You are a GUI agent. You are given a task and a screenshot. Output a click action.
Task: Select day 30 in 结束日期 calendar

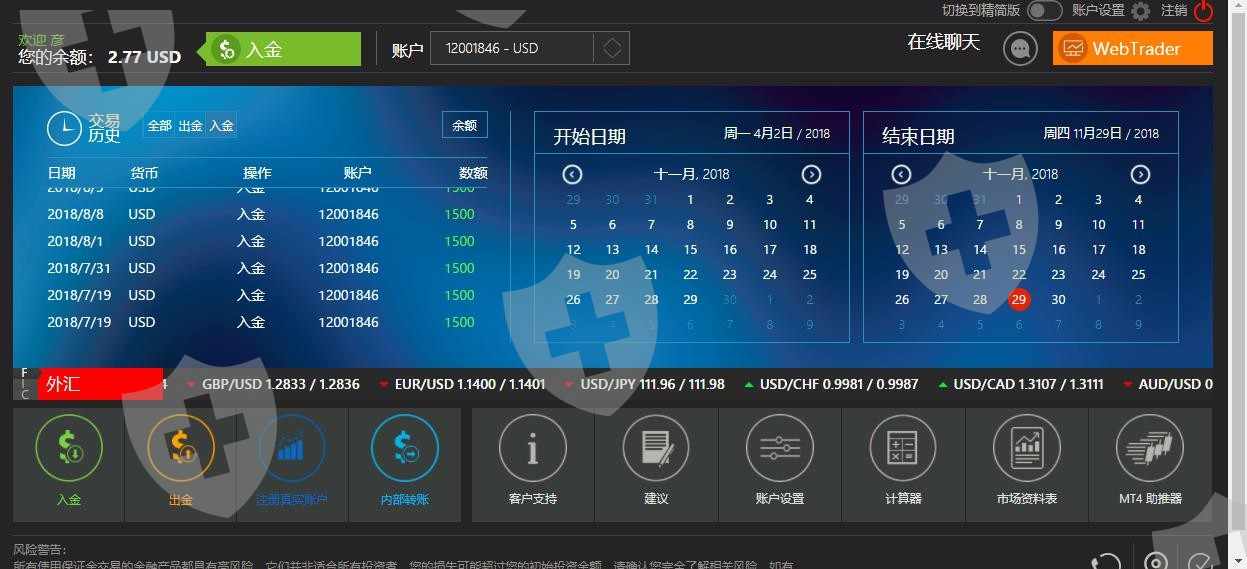point(1058,299)
